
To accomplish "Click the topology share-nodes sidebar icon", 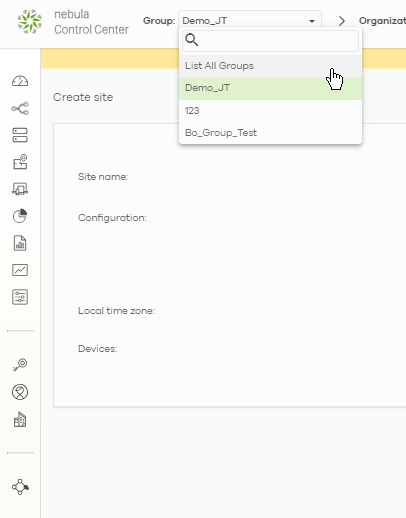I will [20, 108].
